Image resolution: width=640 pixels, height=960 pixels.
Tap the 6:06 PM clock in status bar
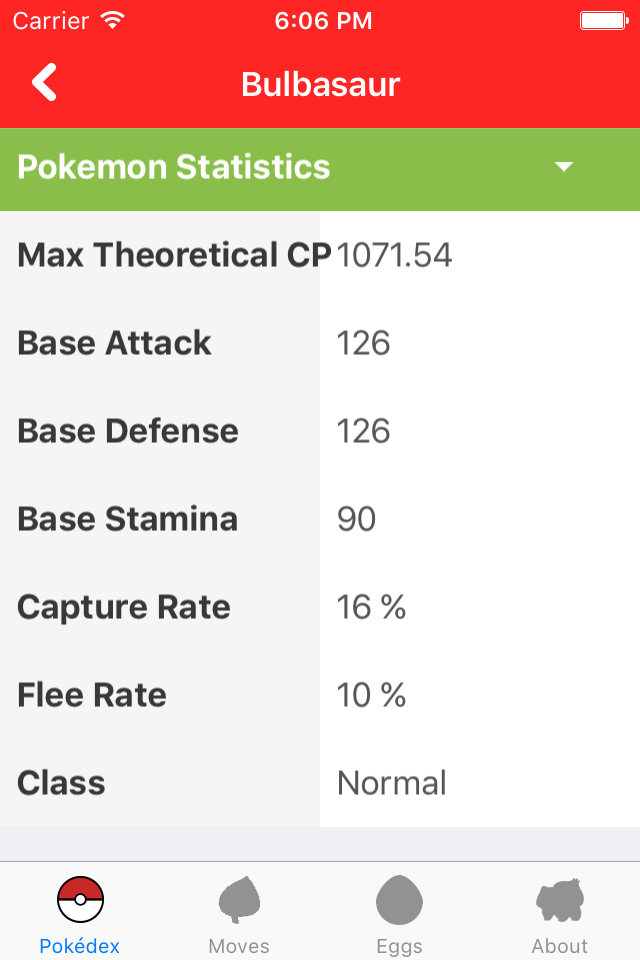coord(323,21)
